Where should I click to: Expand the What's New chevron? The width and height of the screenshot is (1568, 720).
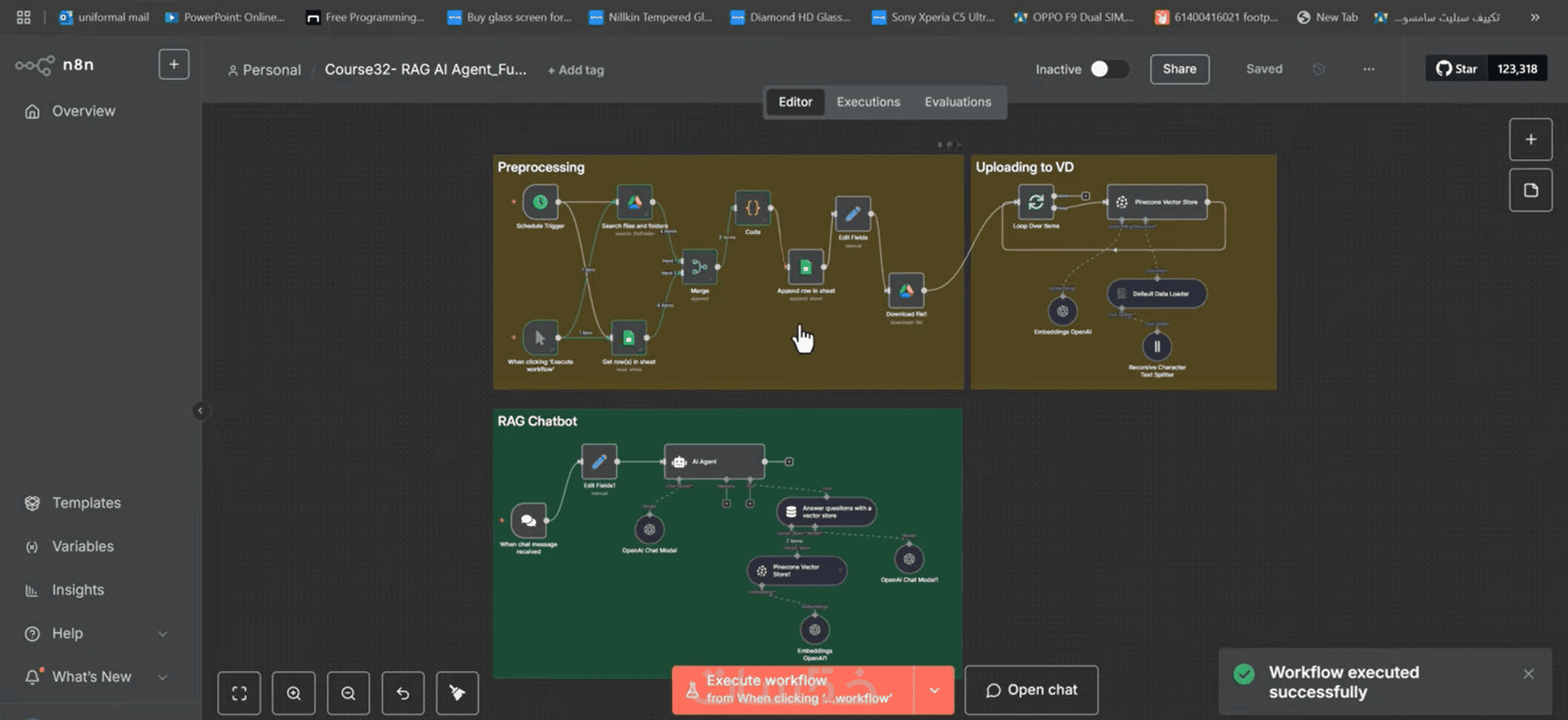click(163, 677)
